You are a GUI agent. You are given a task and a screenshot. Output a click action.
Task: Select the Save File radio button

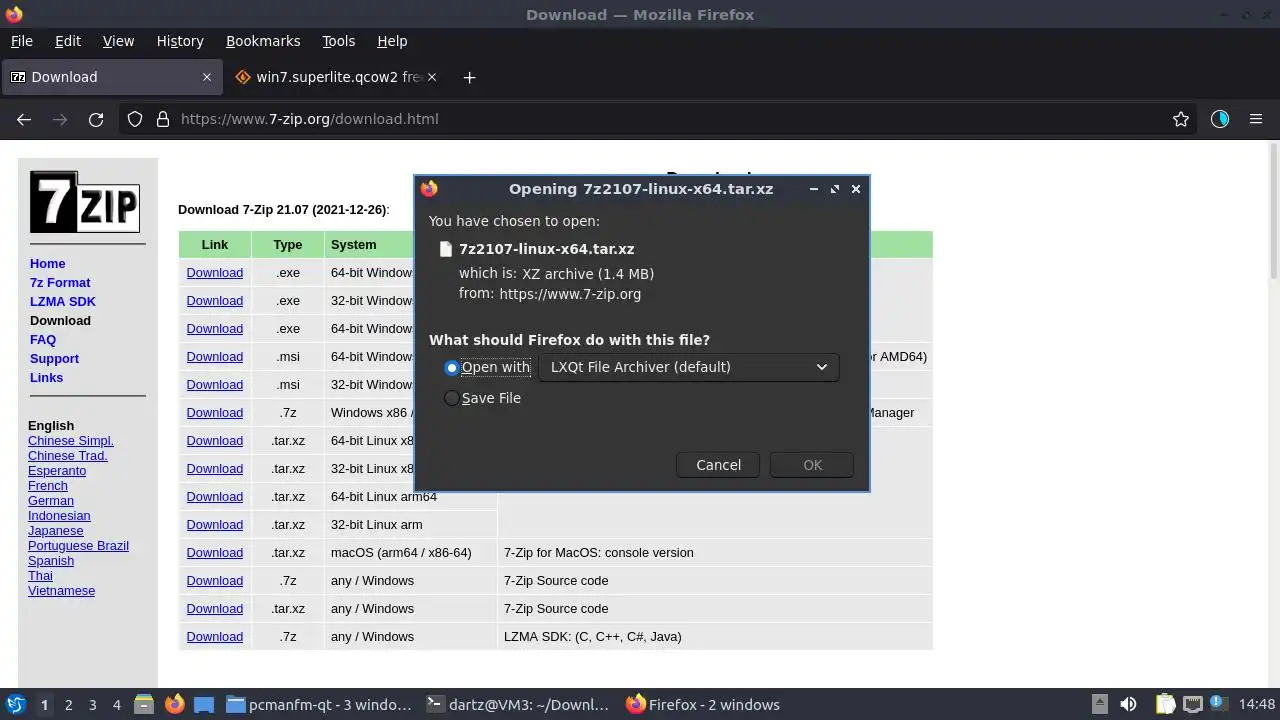452,398
